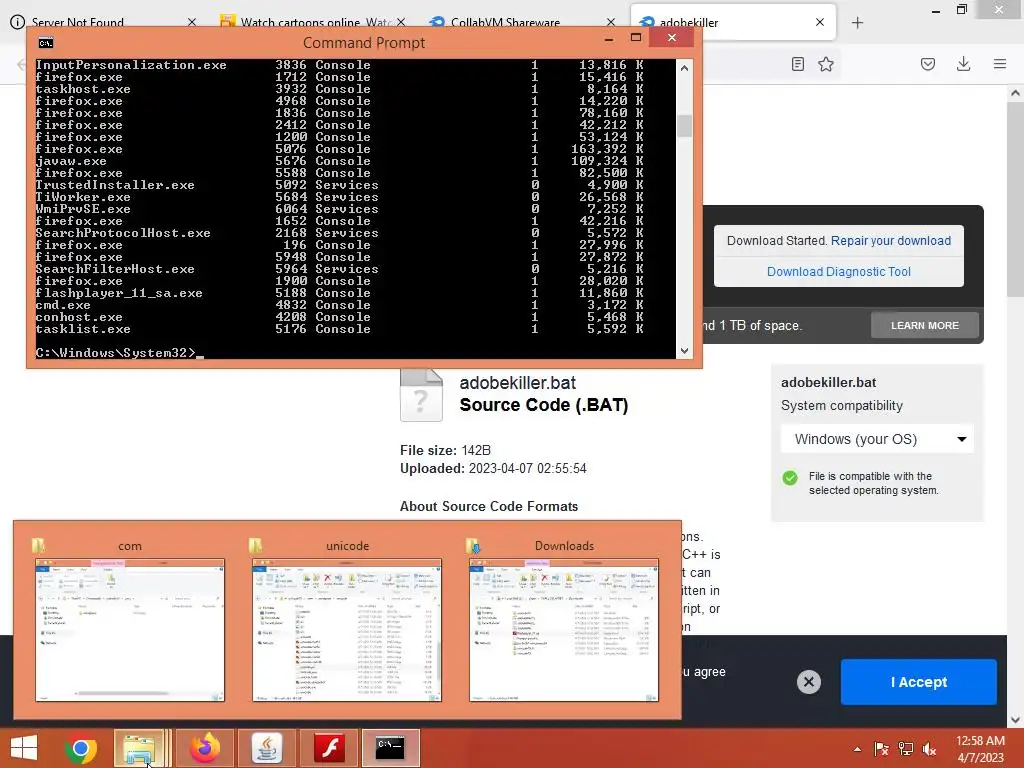The height and width of the screenshot is (768, 1024).
Task: Click the File Explorer taskbar icon
Action: [142, 748]
